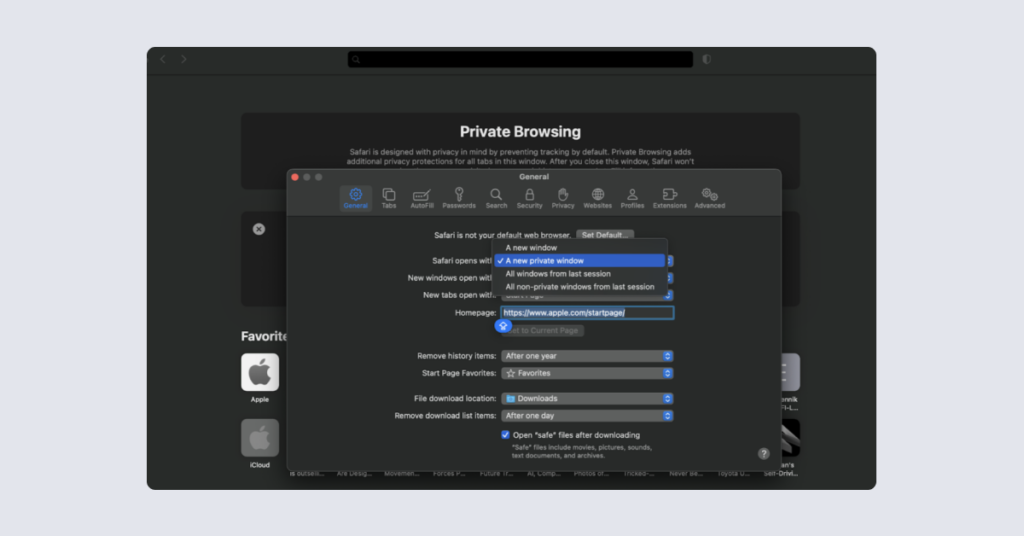The height and width of the screenshot is (536, 1024).
Task: Close the General preferences window
Action: tap(295, 177)
